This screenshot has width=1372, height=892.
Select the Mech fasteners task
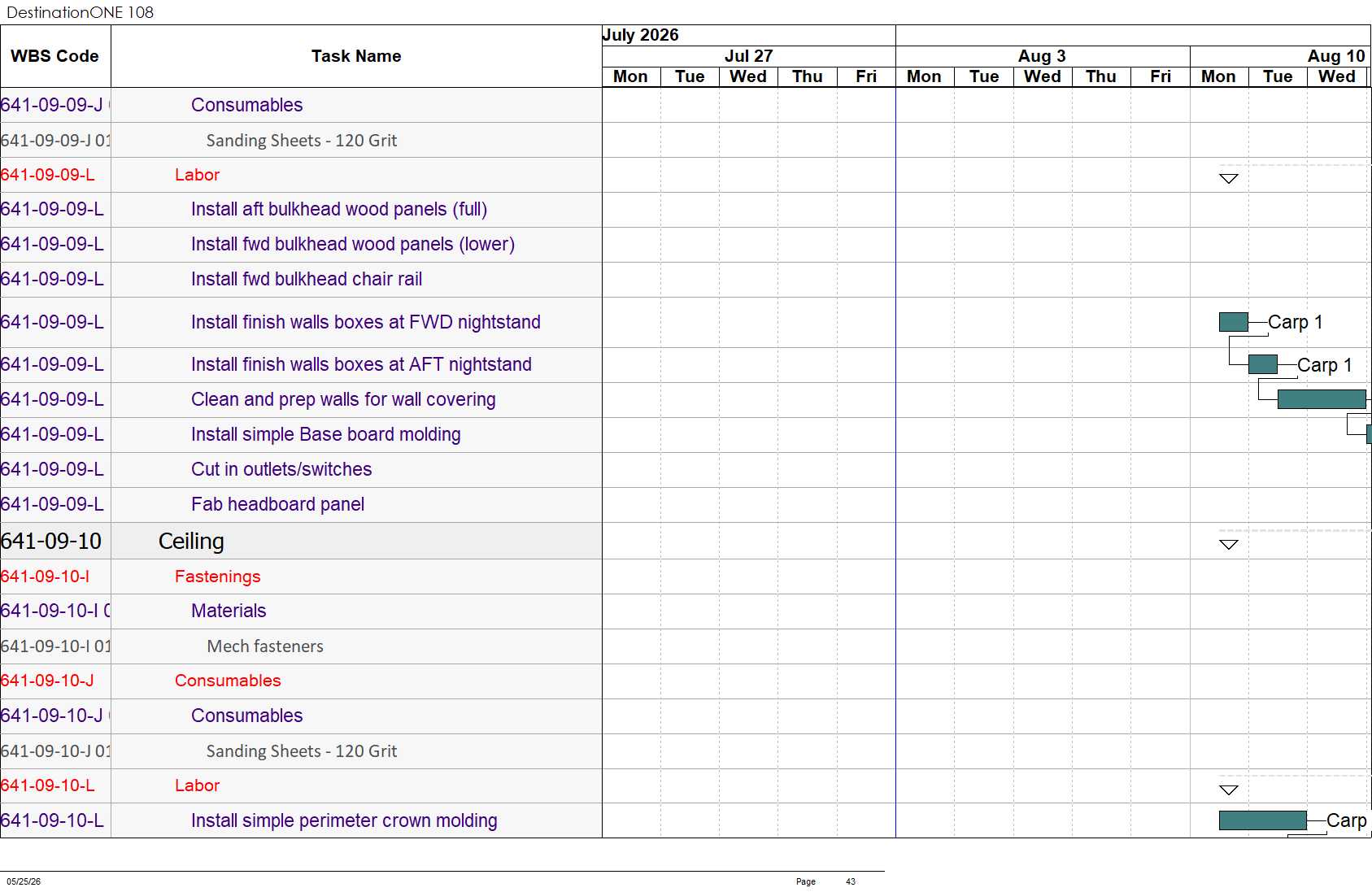[x=265, y=646]
